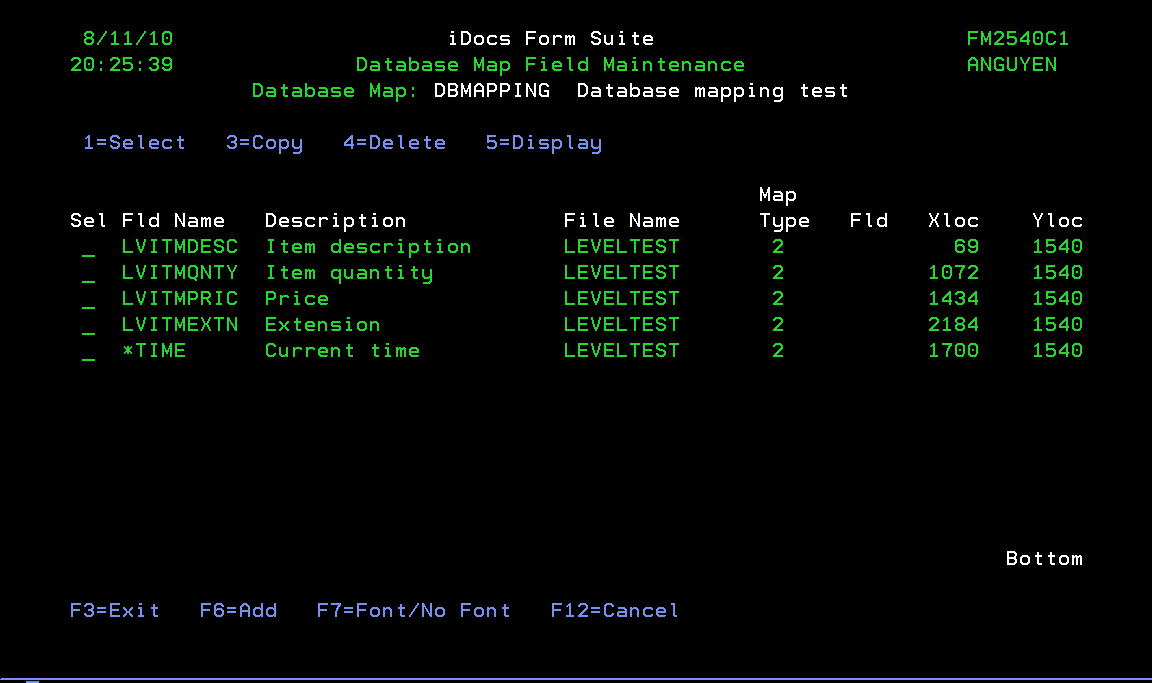Click the LEVELTEST file name for LVITMEXTN
Image resolution: width=1152 pixels, height=683 pixels.
(x=621, y=325)
